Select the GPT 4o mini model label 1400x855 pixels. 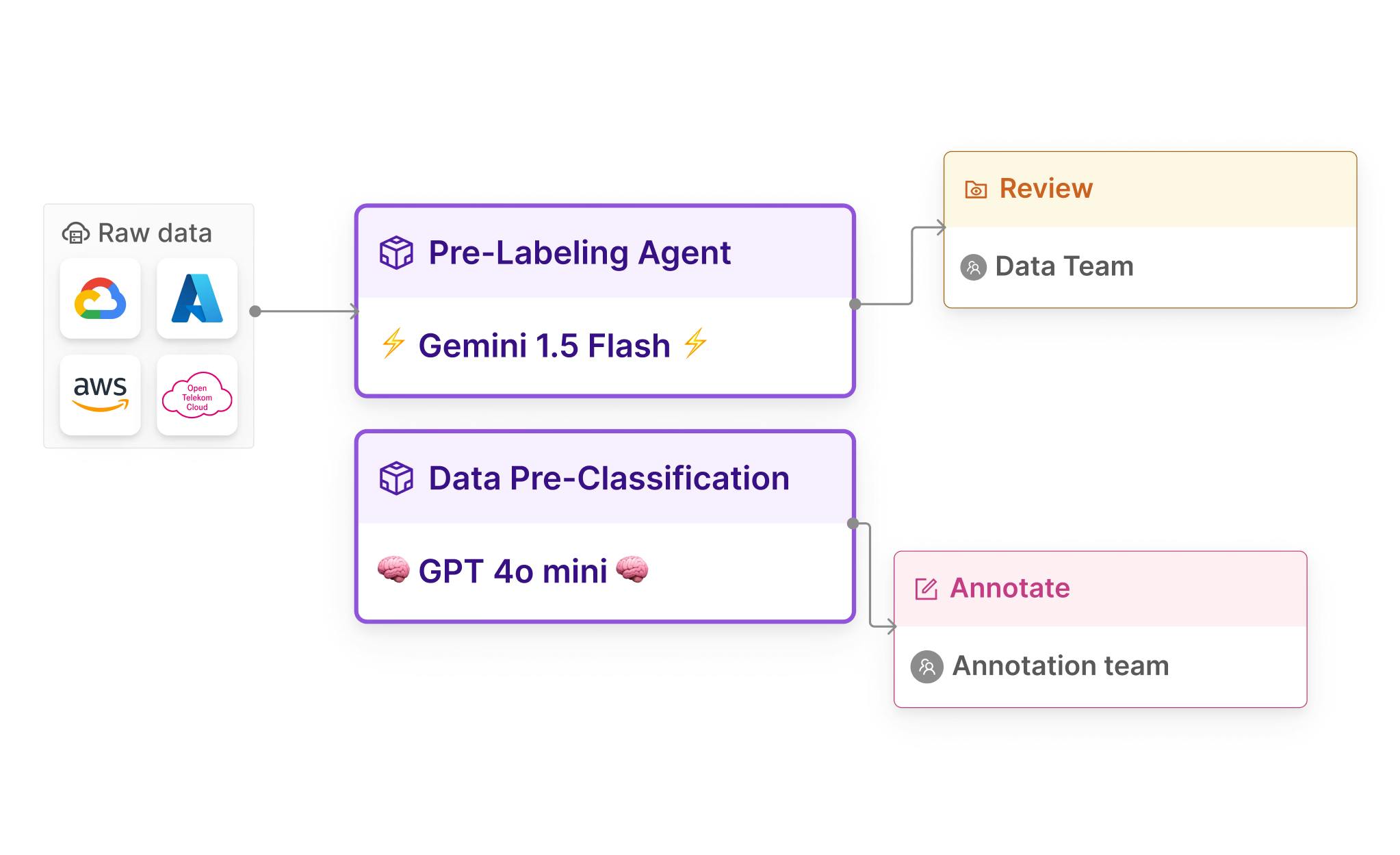(x=513, y=572)
